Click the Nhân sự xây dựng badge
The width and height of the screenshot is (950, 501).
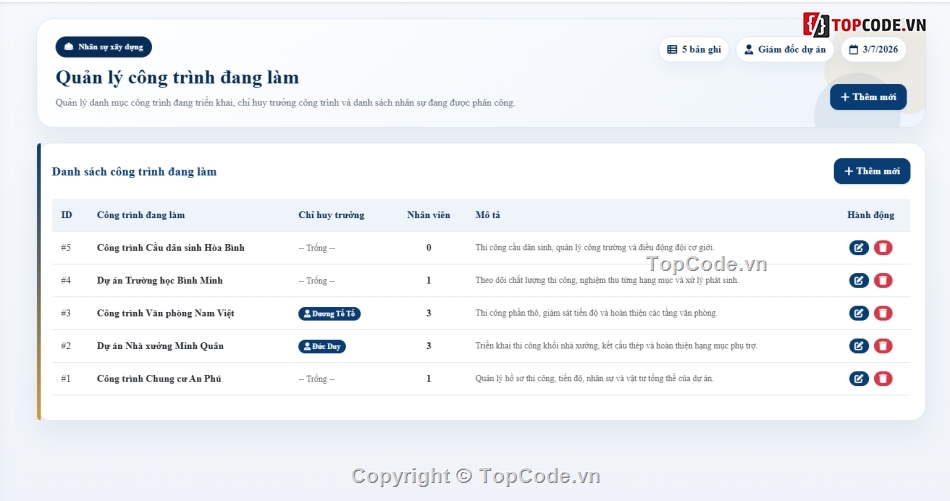pyautogui.click(x=104, y=47)
